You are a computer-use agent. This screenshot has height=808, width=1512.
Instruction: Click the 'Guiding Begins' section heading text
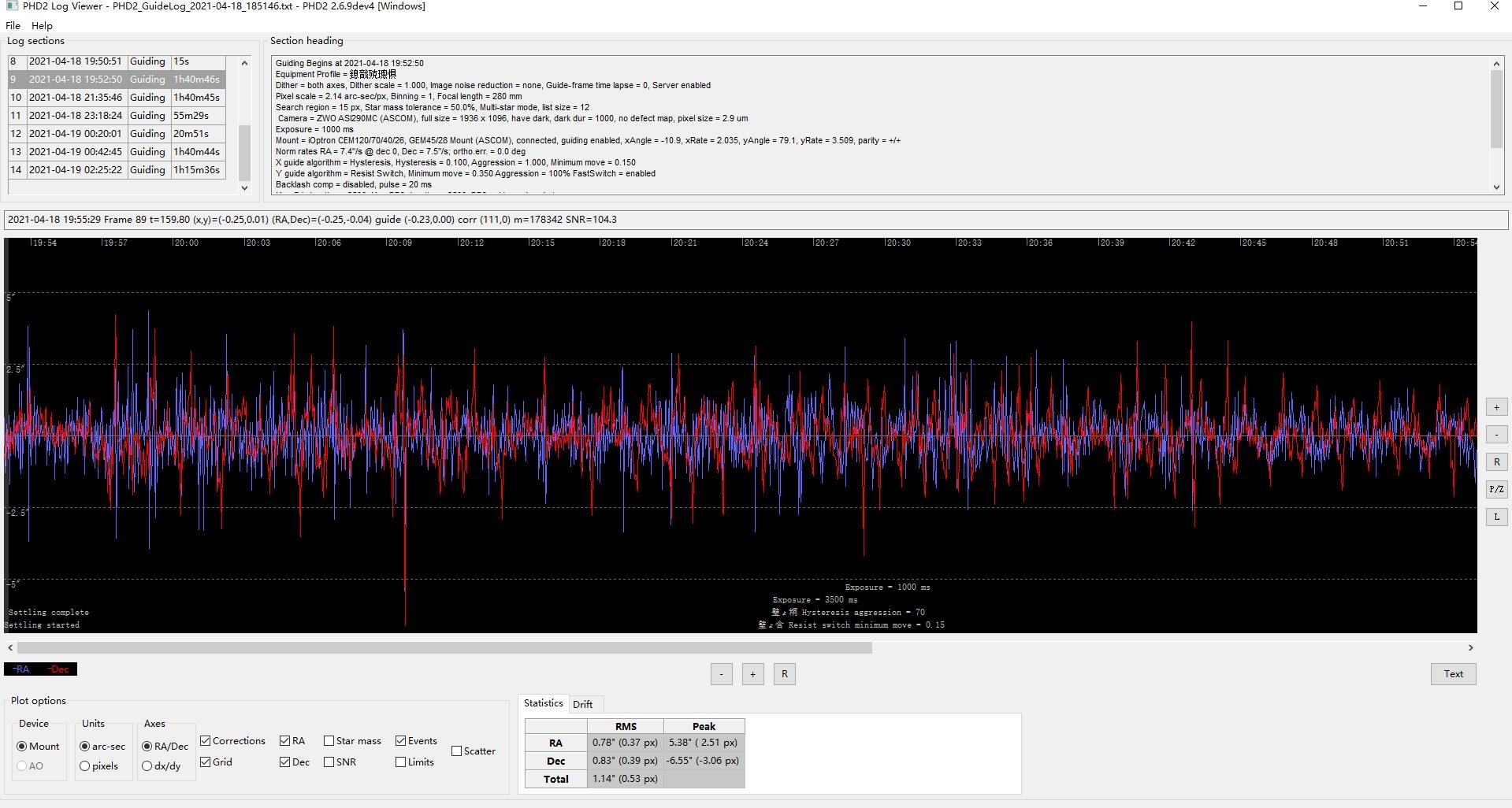pyautogui.click(x=349, y=63)
